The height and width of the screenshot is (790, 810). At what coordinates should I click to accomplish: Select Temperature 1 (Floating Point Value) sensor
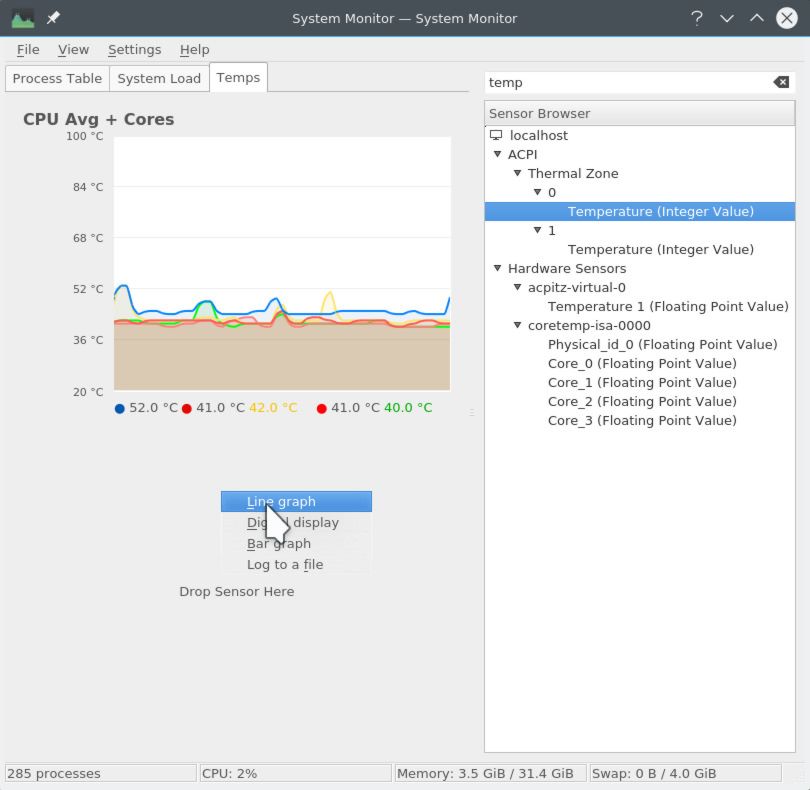point(668,306)
